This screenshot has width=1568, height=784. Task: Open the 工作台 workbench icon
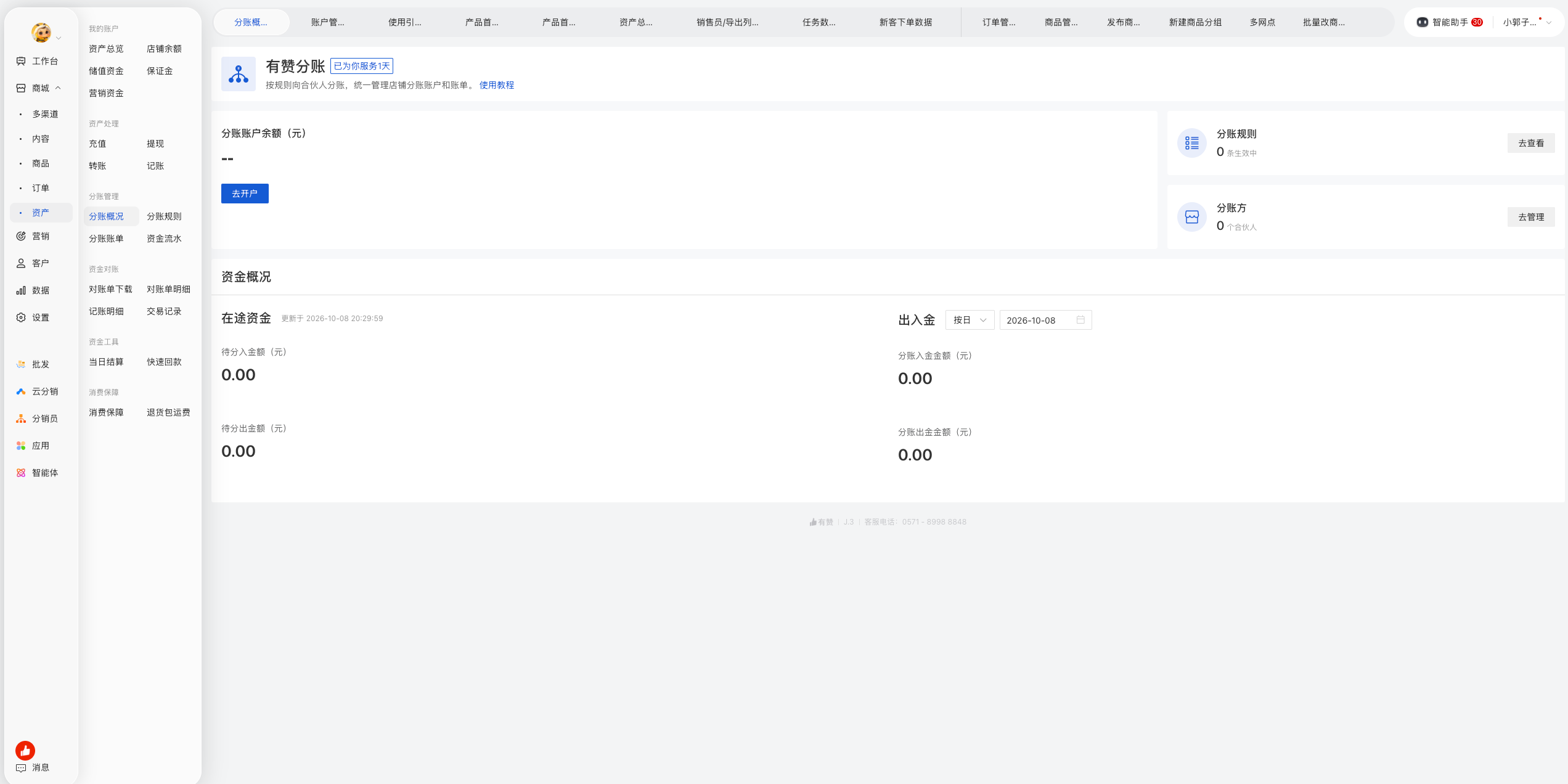pyautogui.click(x=21, y=61)
